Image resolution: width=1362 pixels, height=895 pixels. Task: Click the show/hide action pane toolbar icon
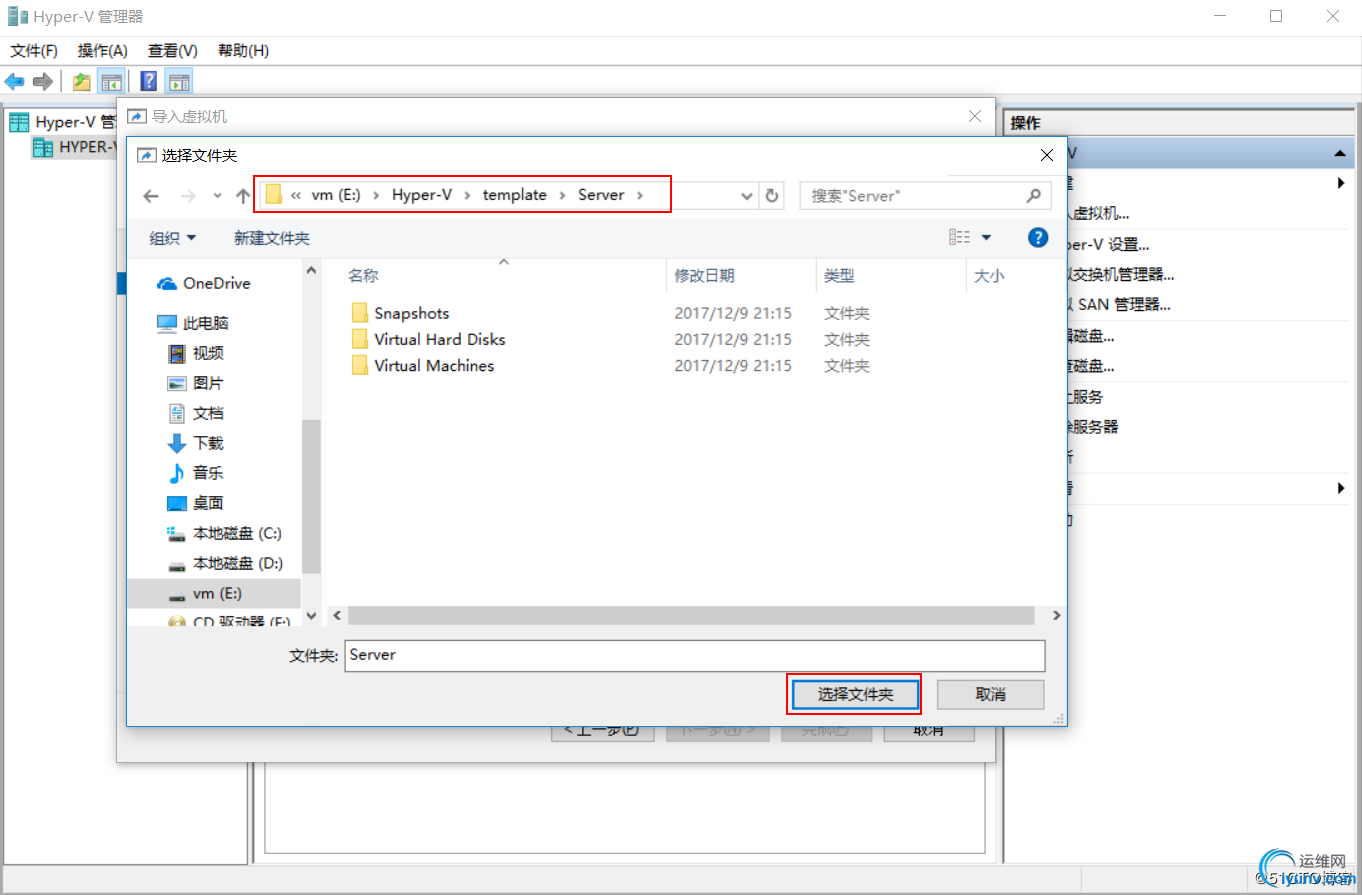[x=178, y=82]
